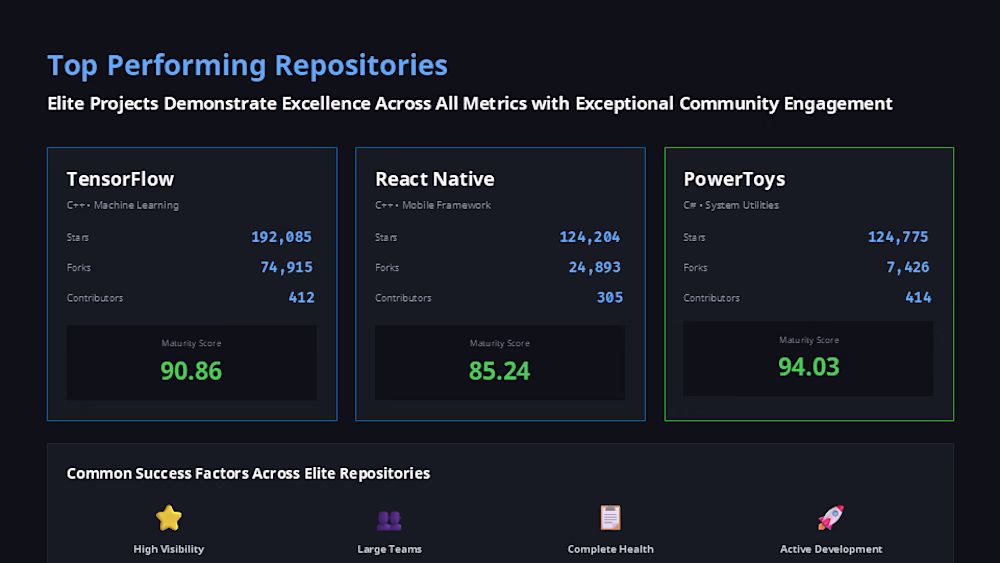
Task: Click 'C++ • Machine Learning' subtitle
Action: click(122, 205)
